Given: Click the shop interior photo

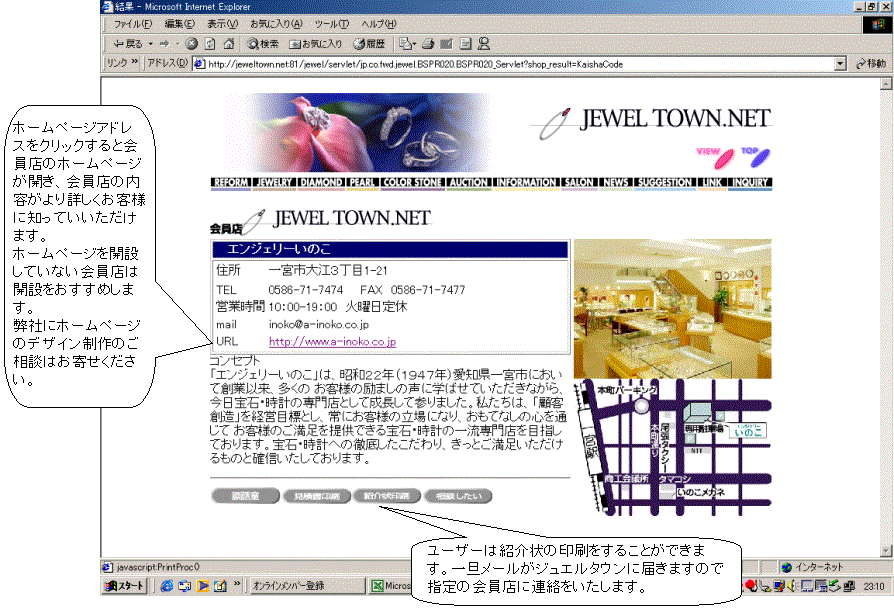Looking at the screenshot, I should click(673, 308).
